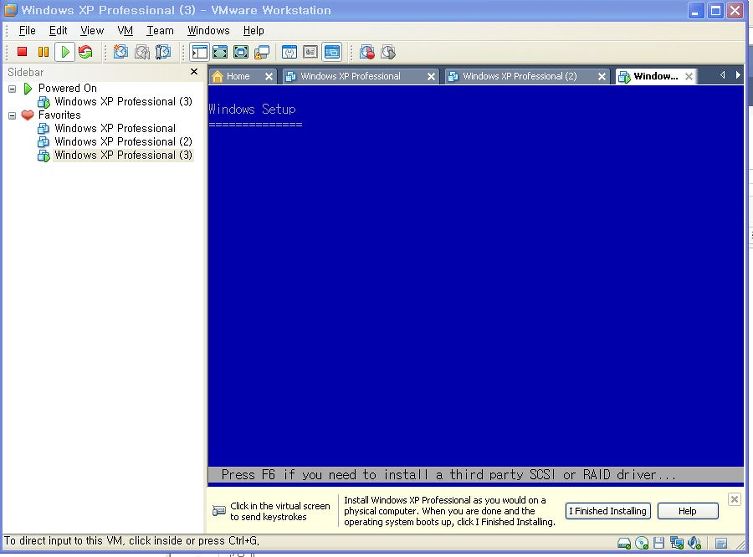Click the VMware icon in the title bar
753x557 pixels.
click(10, 10)
